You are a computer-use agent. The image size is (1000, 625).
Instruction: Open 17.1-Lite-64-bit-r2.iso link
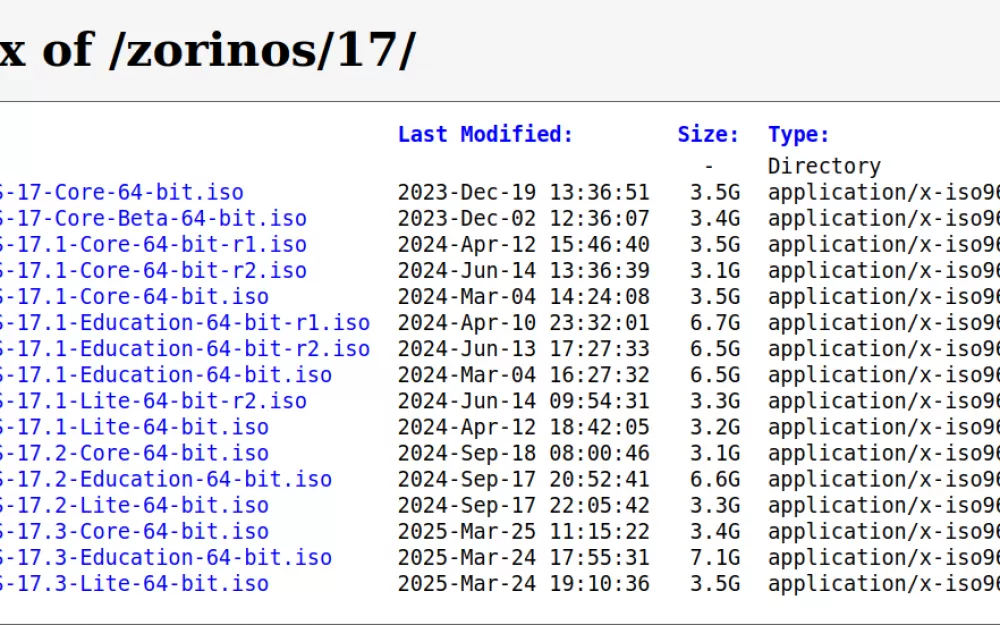click(x=153, y=401)
